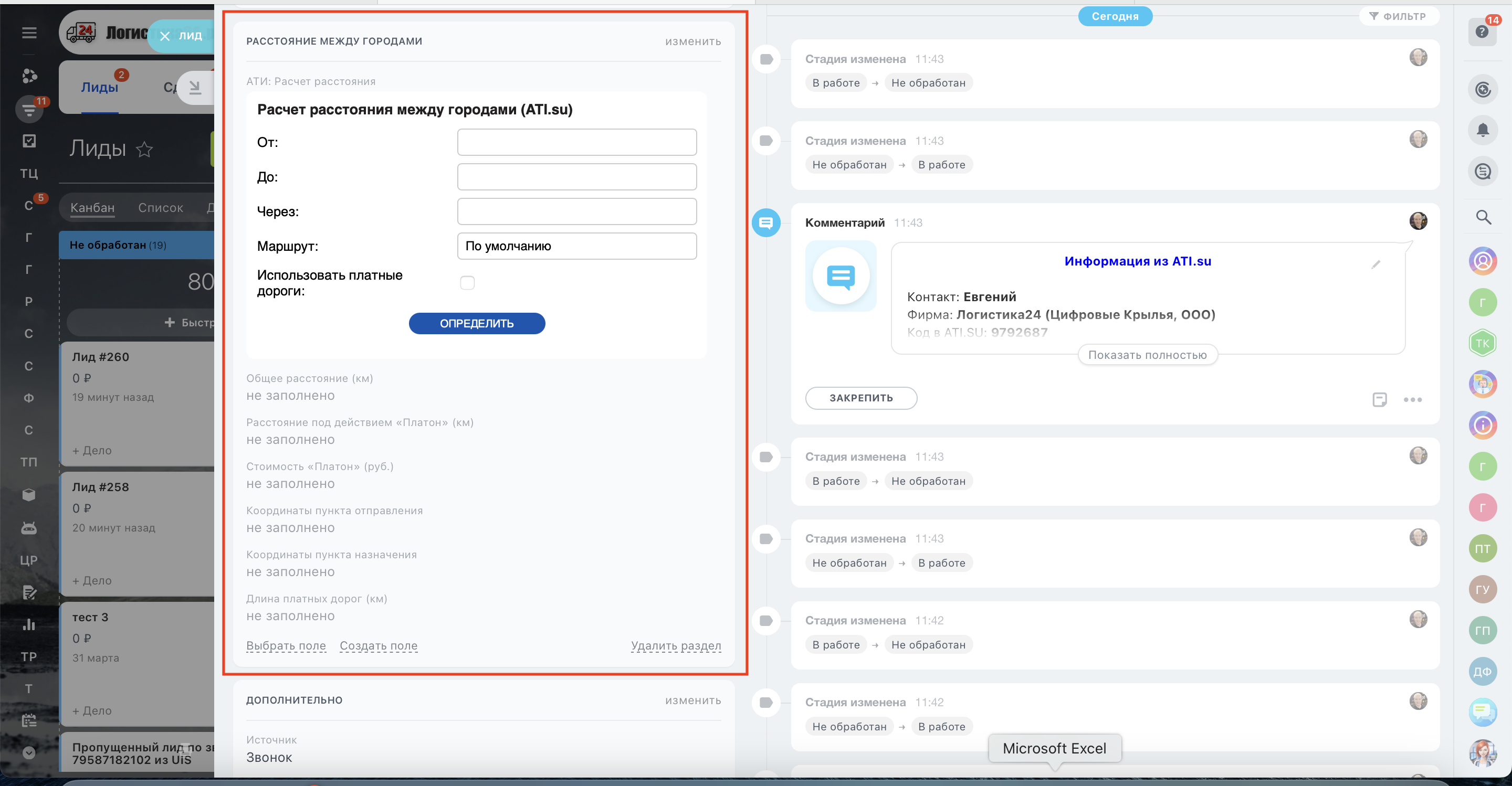Open the calendar icon in left sidebar

coord(29,720)
